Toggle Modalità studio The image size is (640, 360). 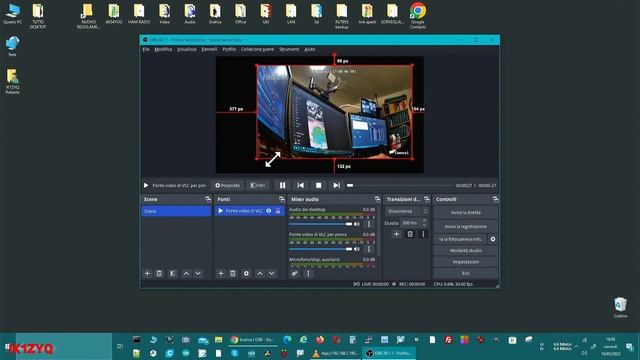tap(466, 251)
